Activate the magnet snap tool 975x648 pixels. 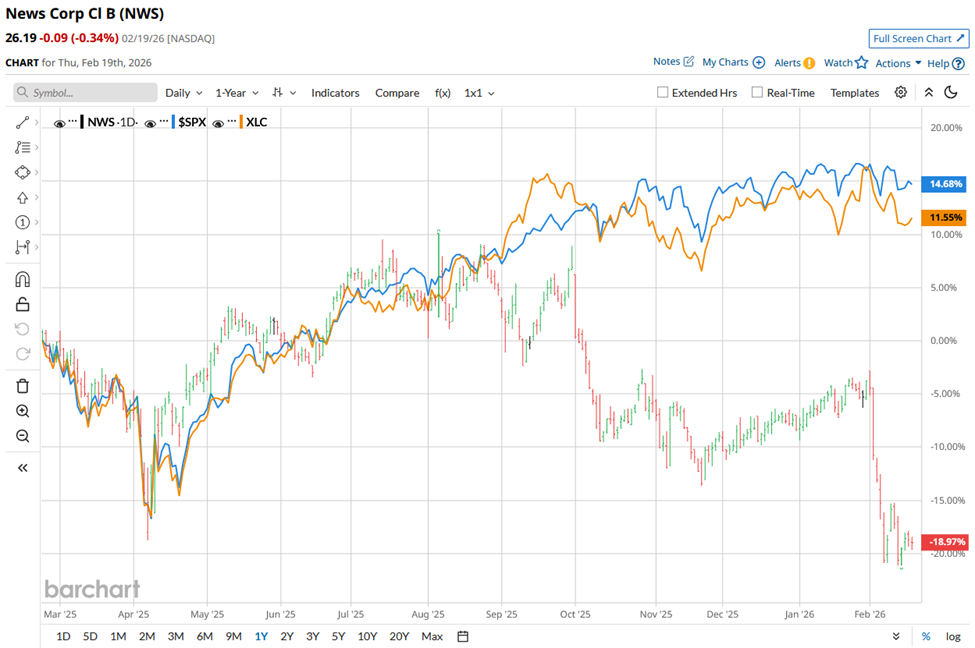(22, 279)
